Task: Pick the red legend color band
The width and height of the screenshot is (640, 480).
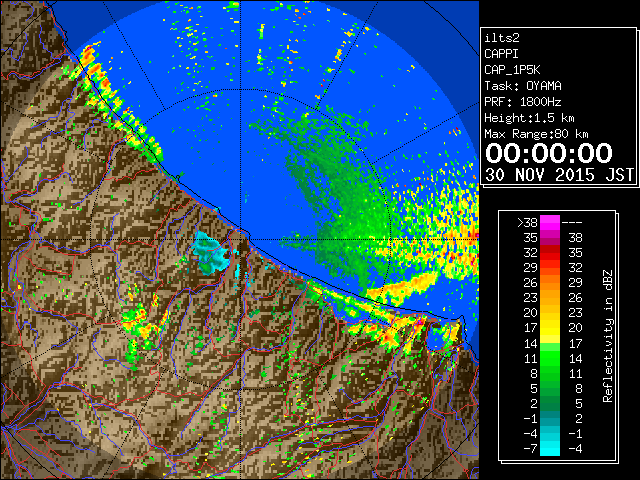Action: 550,253
